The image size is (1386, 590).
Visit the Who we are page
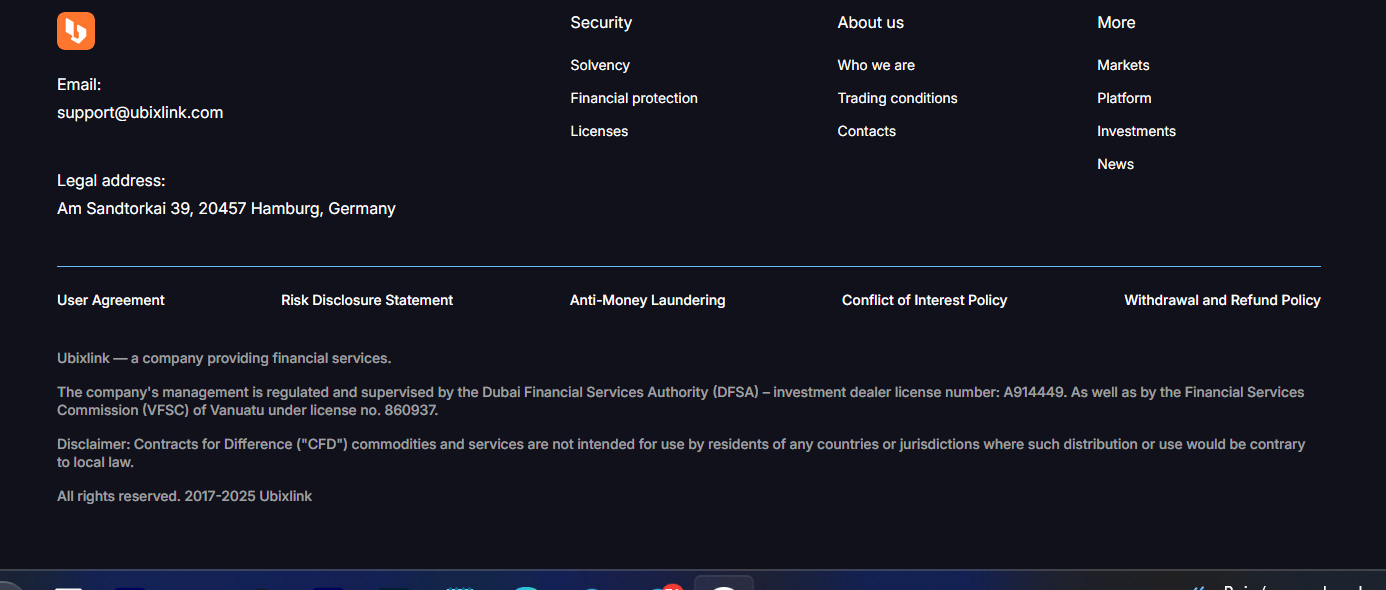pos(876,65)
